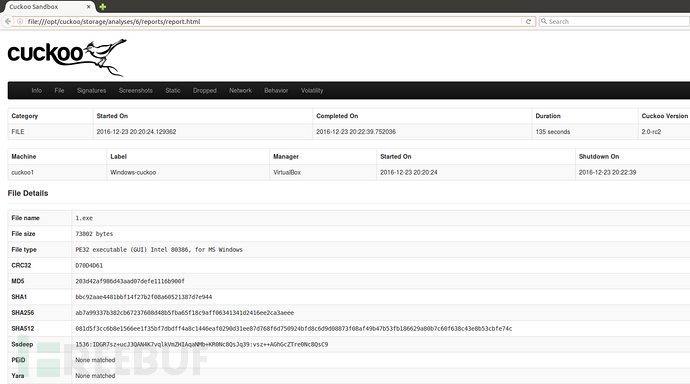
Task: Select the PE32 executable file type text
Action: pyautogui.click(x=159, y=249)
